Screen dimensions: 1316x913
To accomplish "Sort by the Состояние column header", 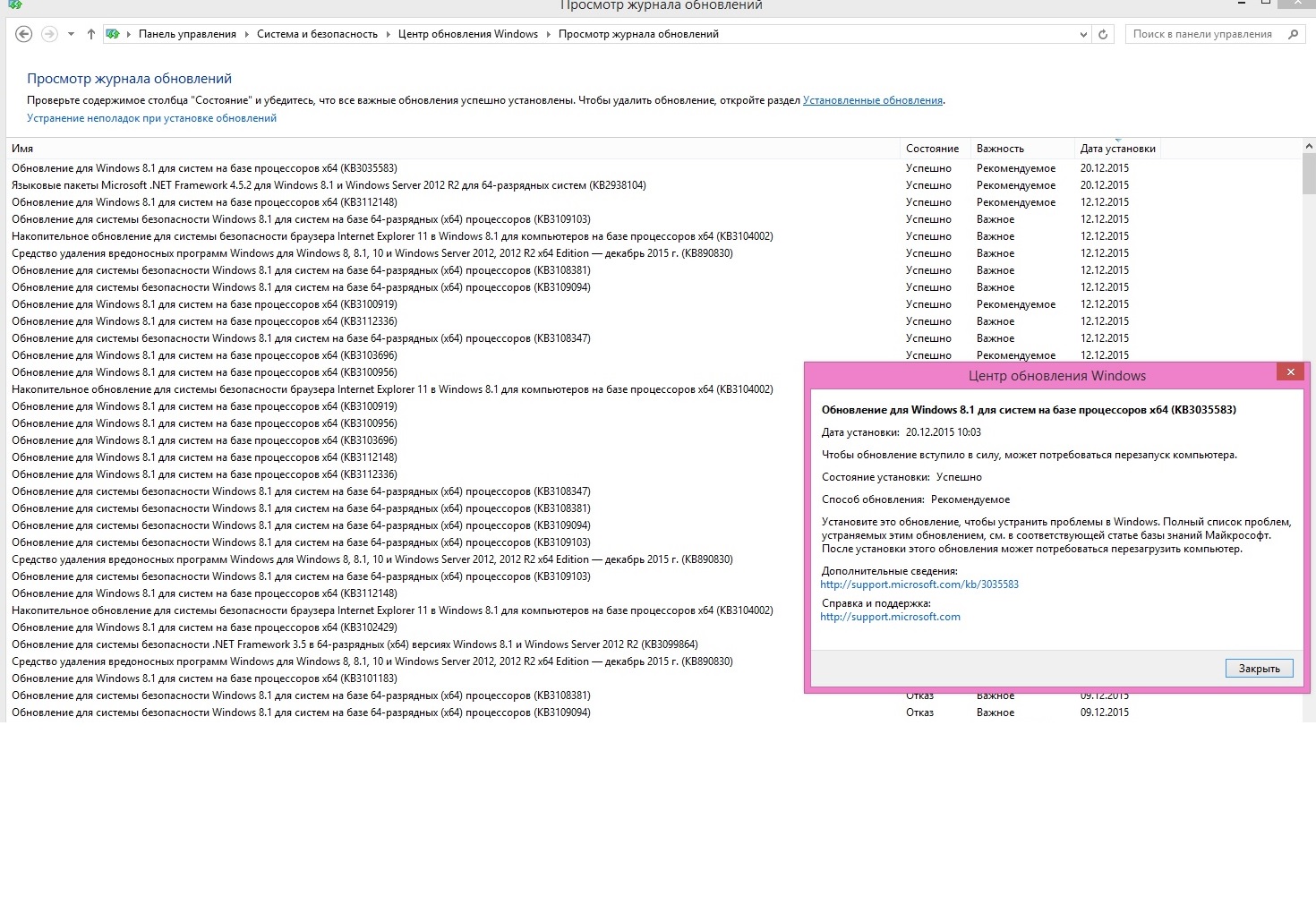I will coord(935,149).
